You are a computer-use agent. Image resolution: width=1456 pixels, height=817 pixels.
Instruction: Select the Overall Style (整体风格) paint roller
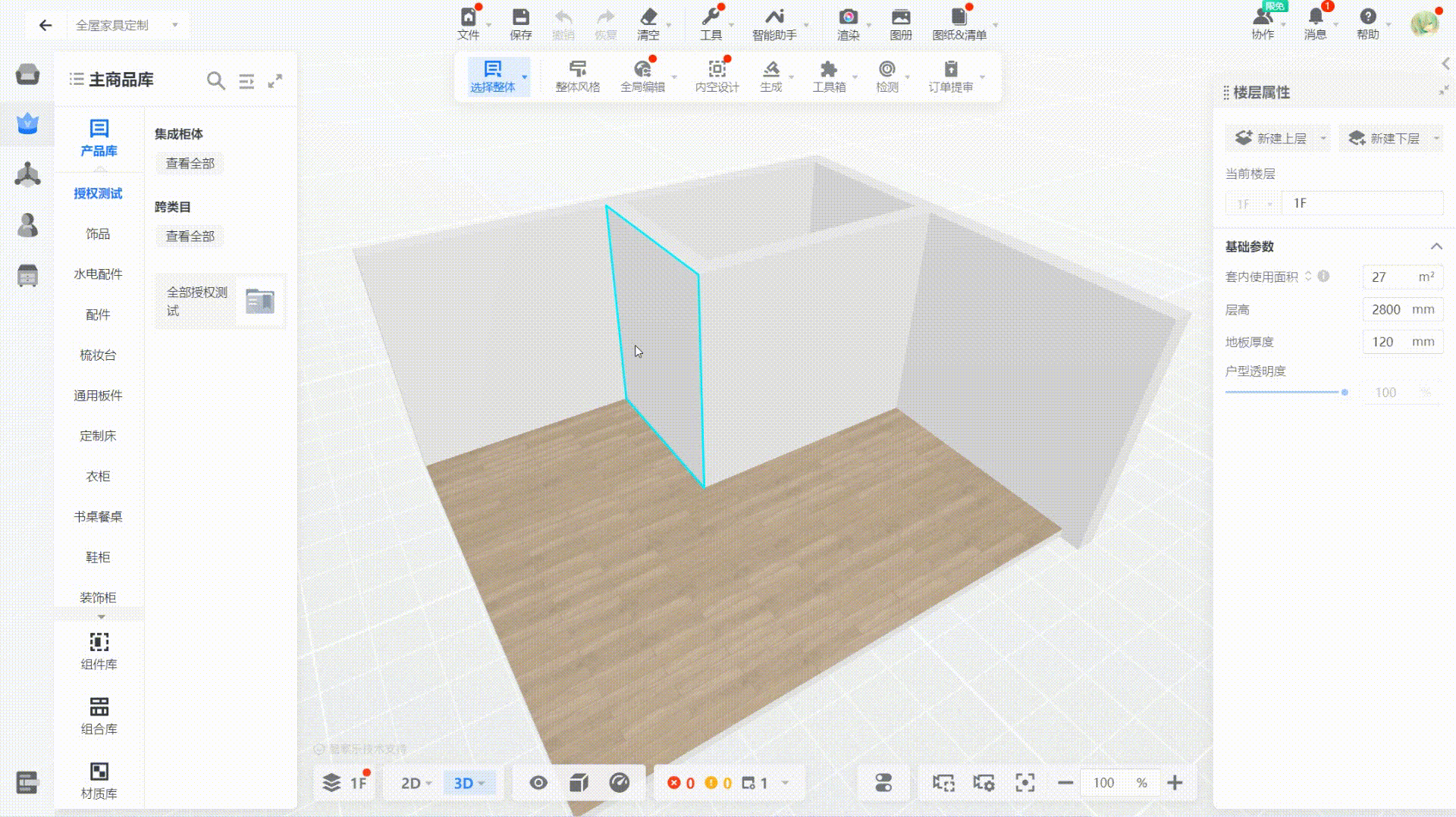(577, 77)
